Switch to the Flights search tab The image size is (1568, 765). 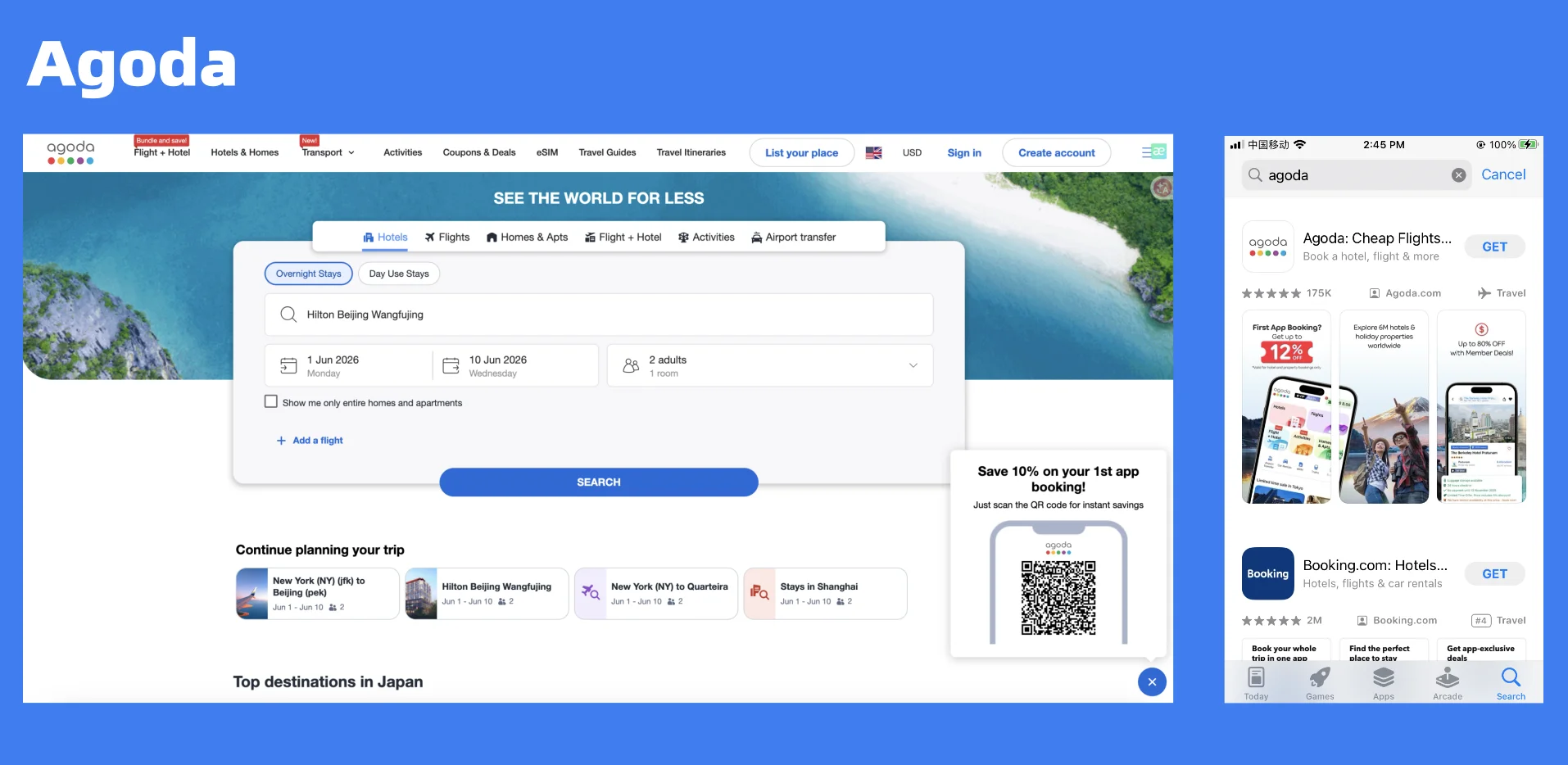[x=447, y=238]
